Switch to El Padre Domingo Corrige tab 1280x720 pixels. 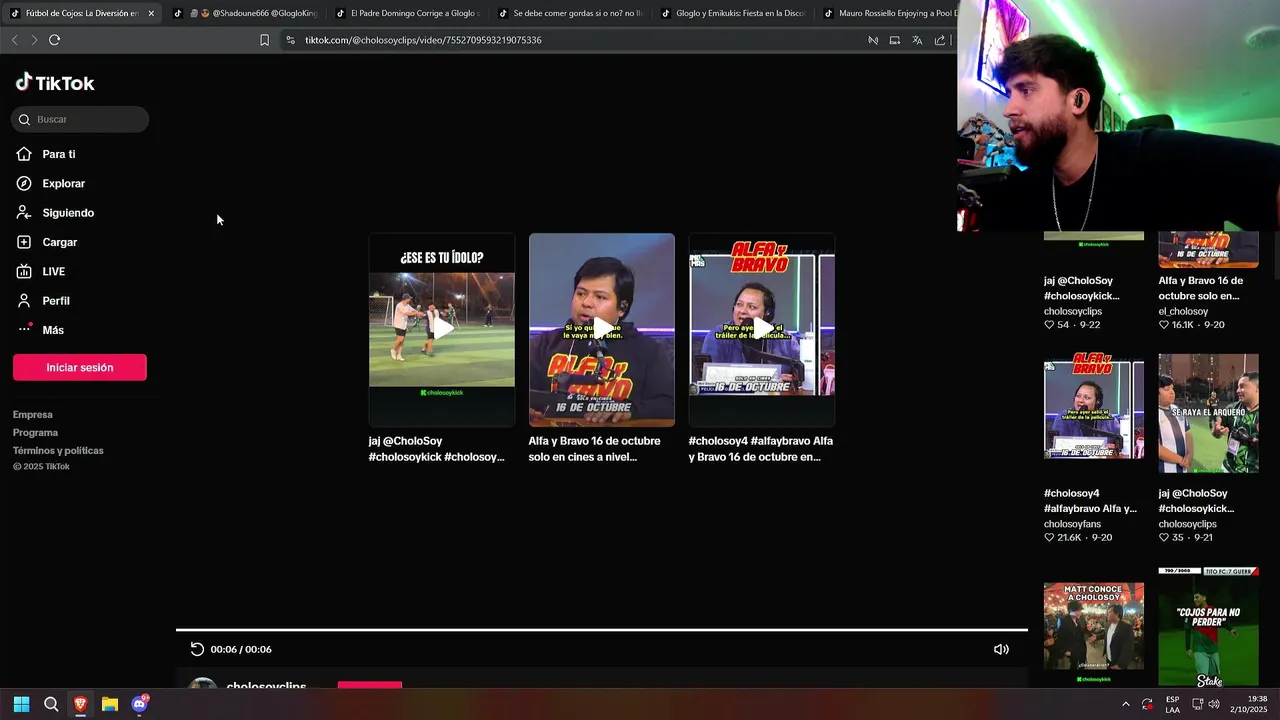[x=408, y=13]
